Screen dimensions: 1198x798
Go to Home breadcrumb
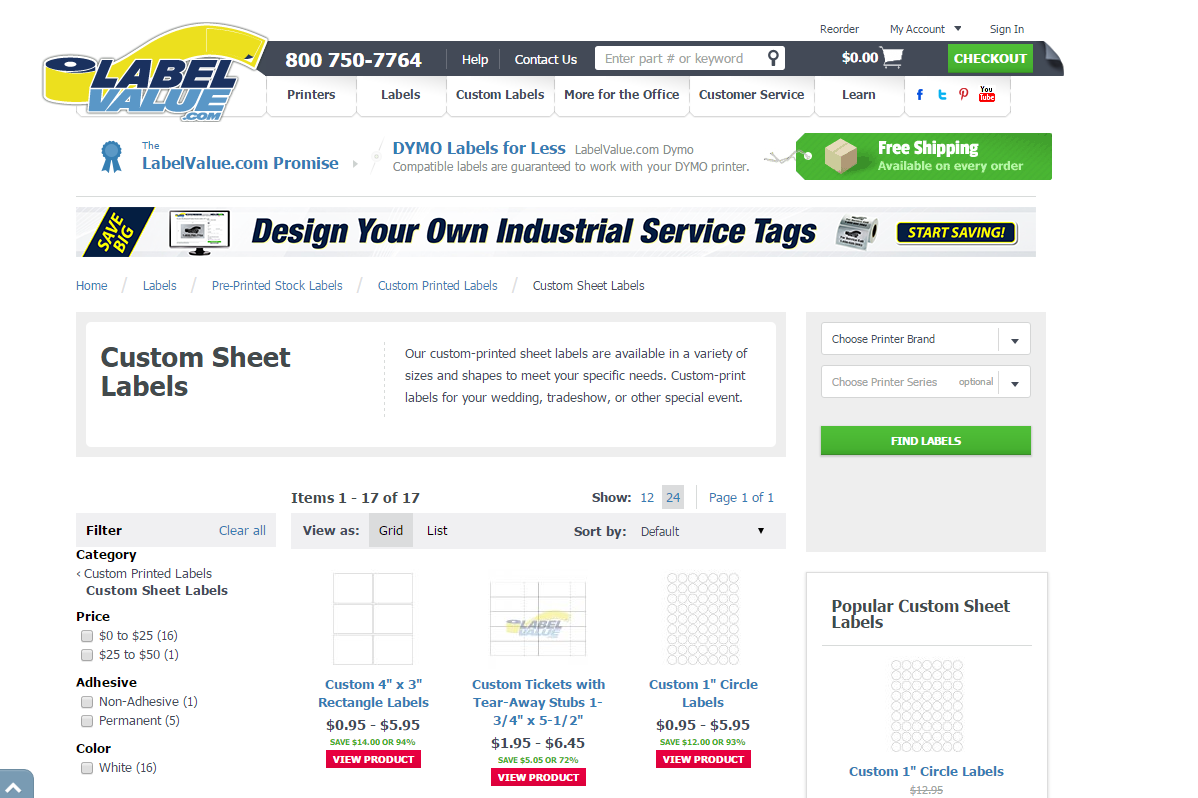click(92, 286)
